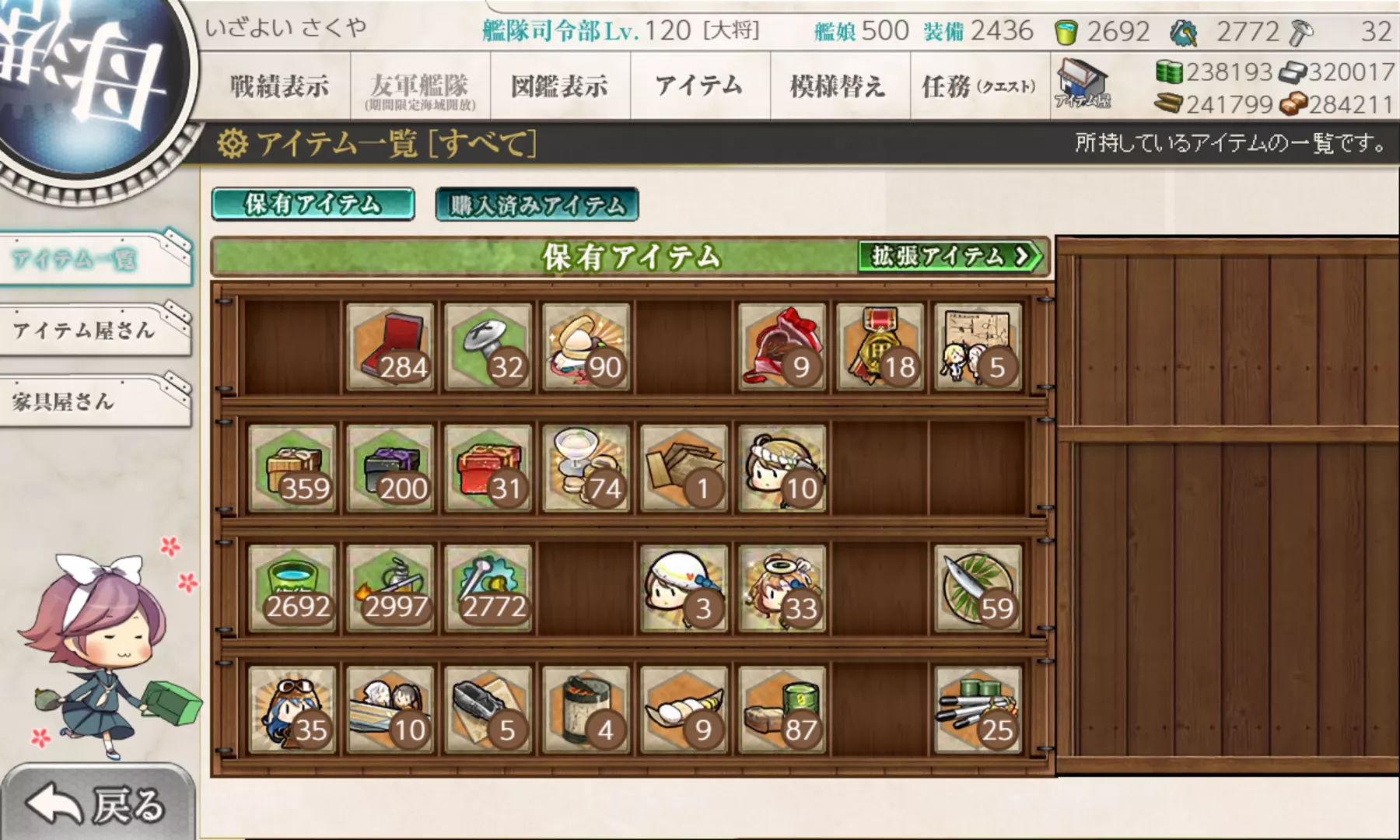This screenshot has height=840, width=1400.
Task: Switch to 購入済みアイテム tab
Action: point(537,205)
